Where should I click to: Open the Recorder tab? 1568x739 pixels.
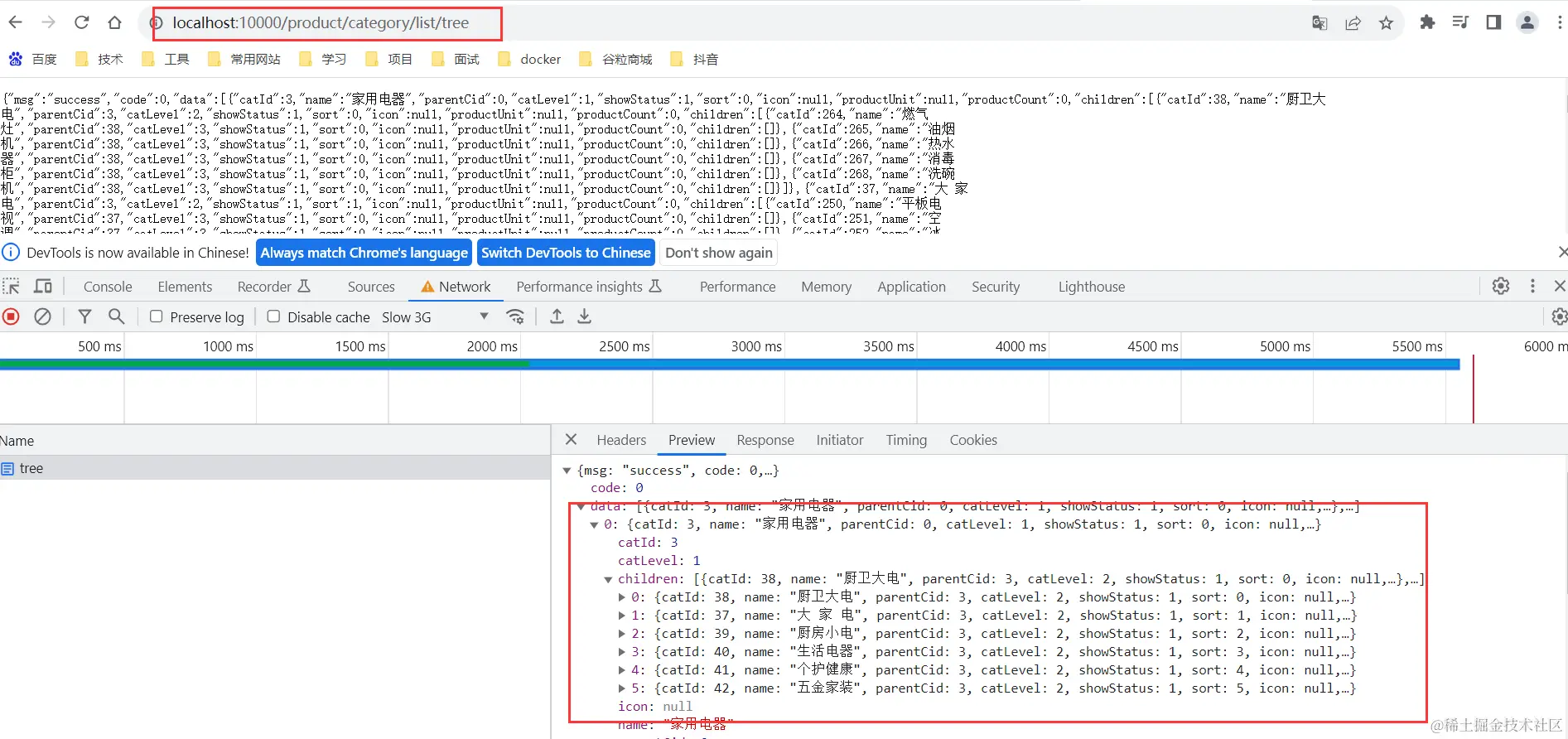click(273, 287)
